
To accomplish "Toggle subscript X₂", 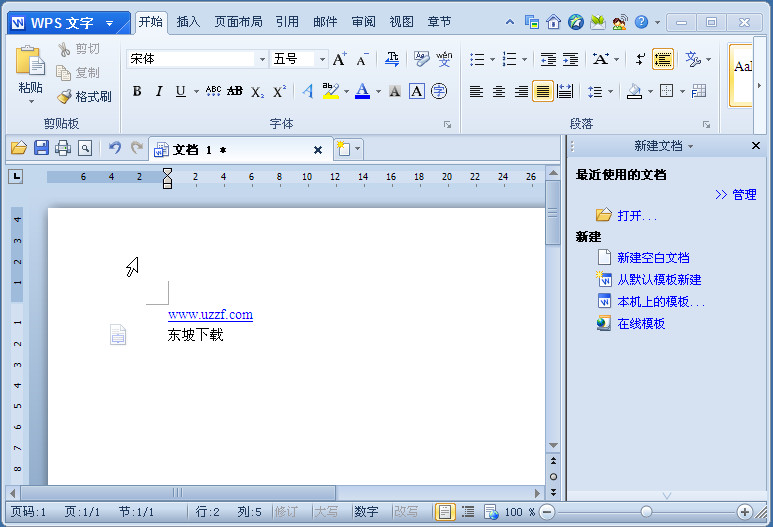I will (x=257, y=92).
